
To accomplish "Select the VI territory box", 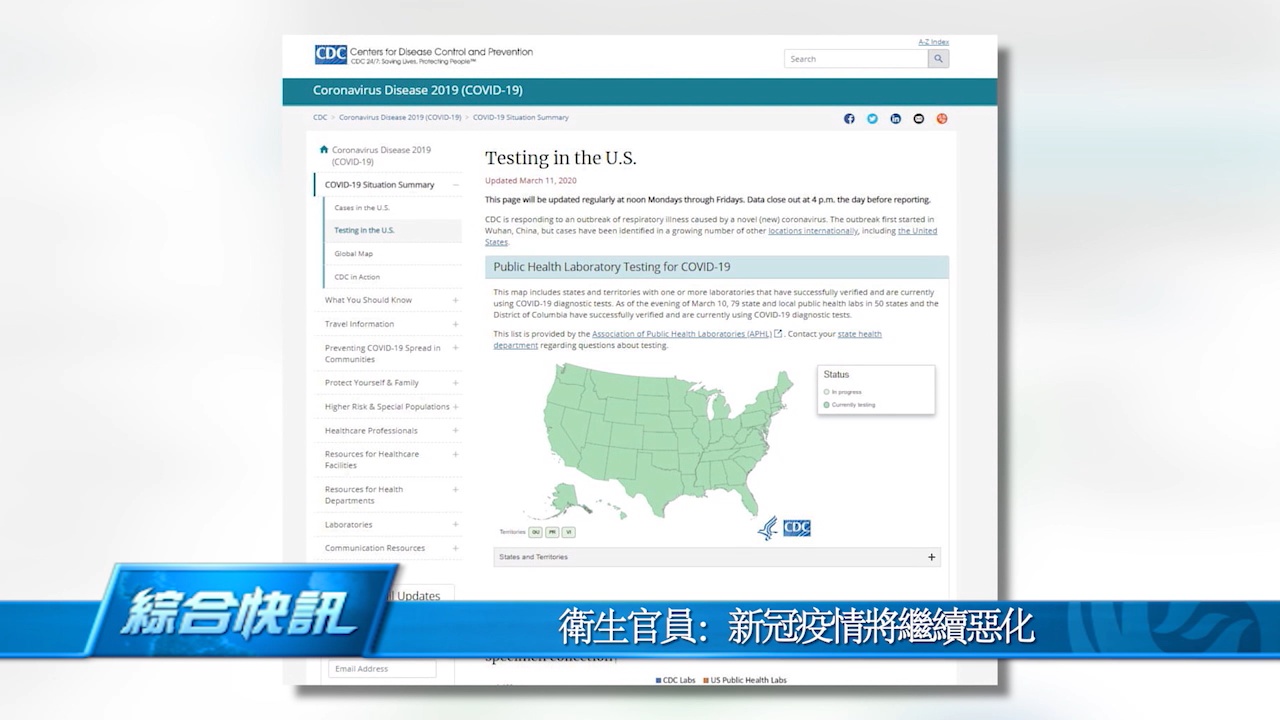I will point(568,532).
